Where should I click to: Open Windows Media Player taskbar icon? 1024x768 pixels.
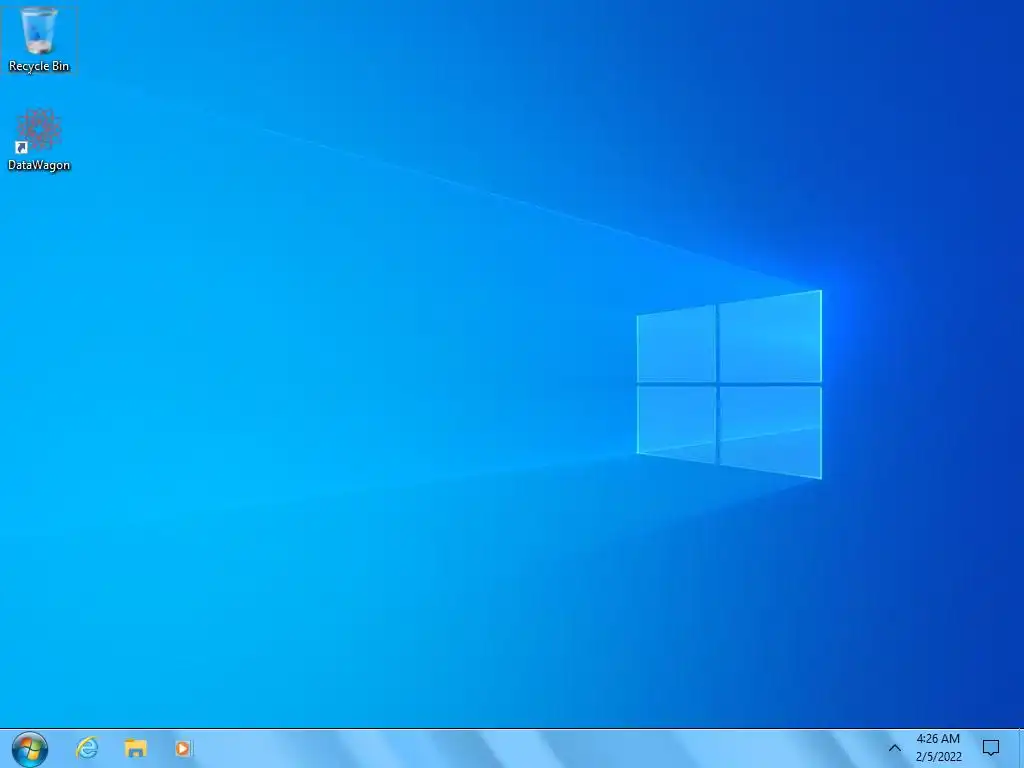click(184, 748)
